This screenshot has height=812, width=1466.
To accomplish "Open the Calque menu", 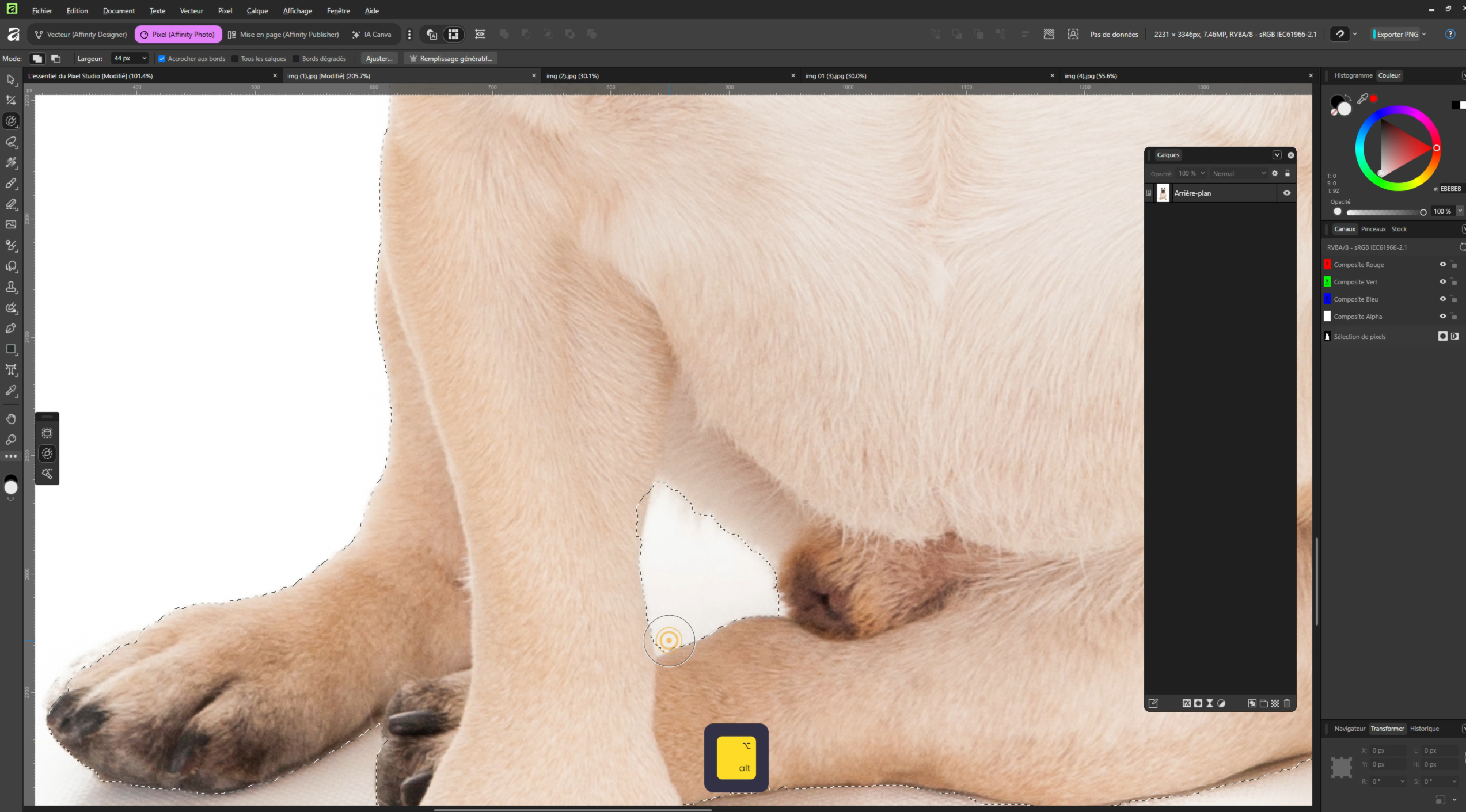I will (257, 11).
